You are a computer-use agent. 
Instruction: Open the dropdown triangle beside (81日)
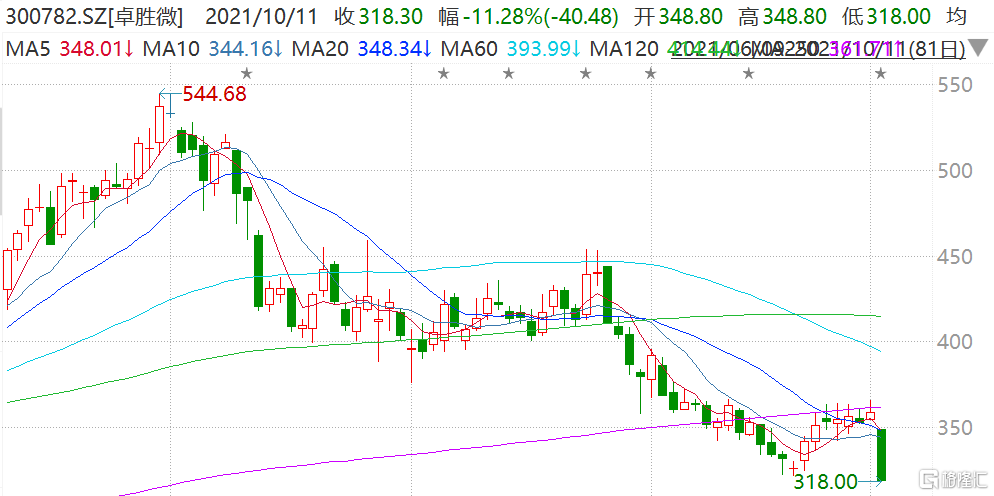979,48
